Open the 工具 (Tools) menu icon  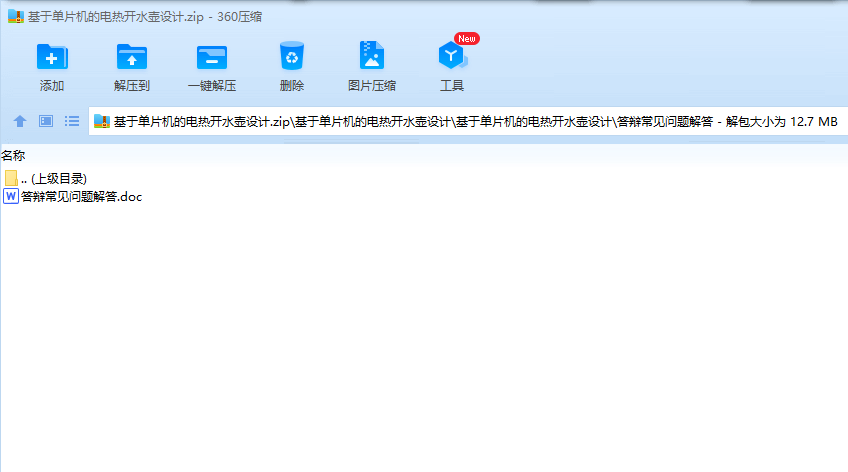click(452, 56)
